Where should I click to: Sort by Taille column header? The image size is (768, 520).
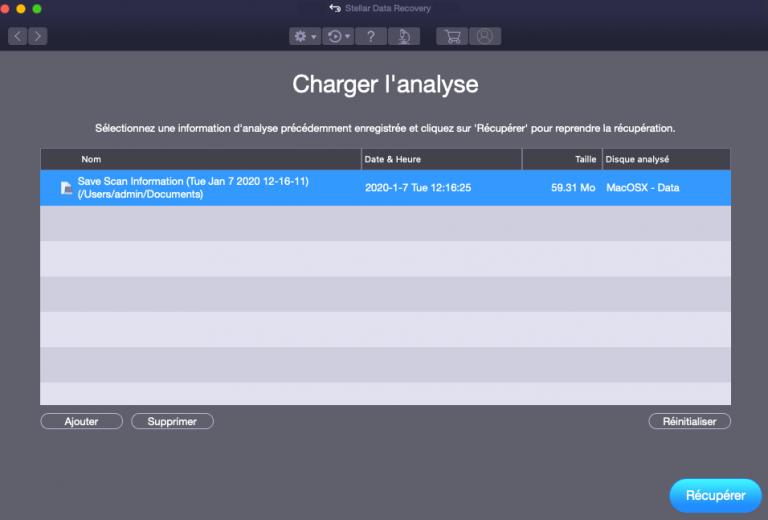click(x=561, y=159)
